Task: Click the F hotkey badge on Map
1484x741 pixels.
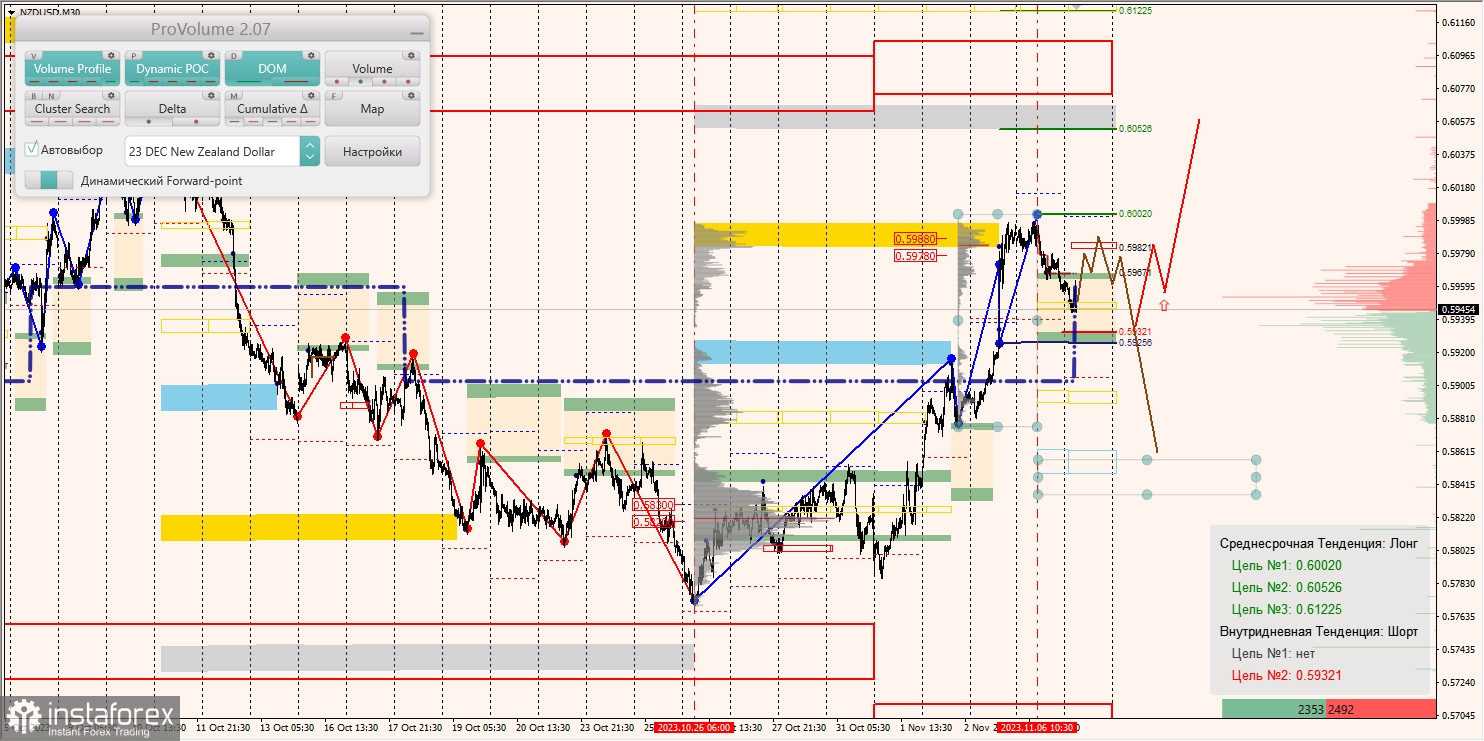Action: coord(334,96)
